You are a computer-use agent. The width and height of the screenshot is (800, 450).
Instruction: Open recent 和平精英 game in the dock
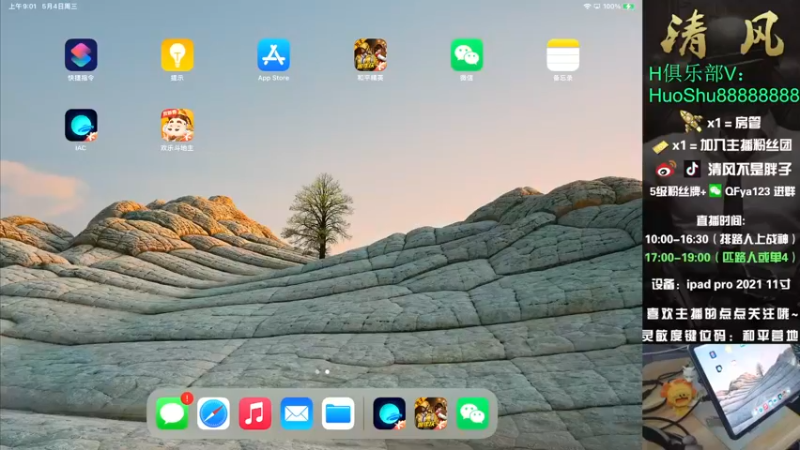tap(431, 413)
